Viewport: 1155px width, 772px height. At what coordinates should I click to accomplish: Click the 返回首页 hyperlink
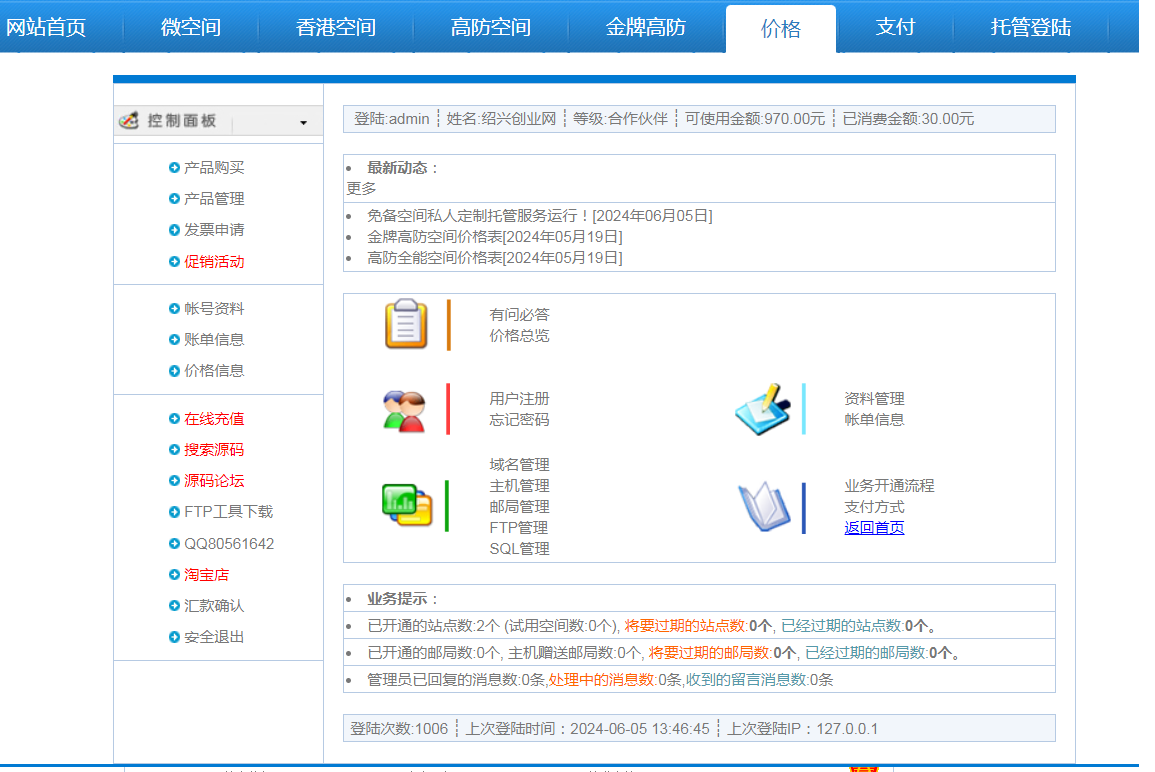(874, 528)
